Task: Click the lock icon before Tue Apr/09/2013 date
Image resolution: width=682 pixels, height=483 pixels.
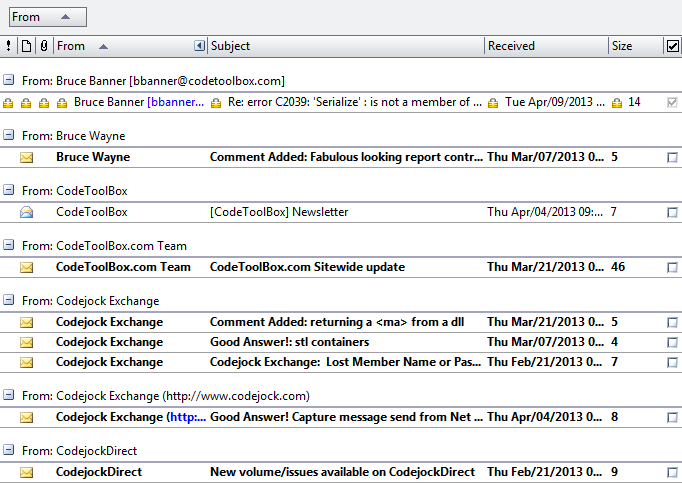Action: click(x=493, y=103)
